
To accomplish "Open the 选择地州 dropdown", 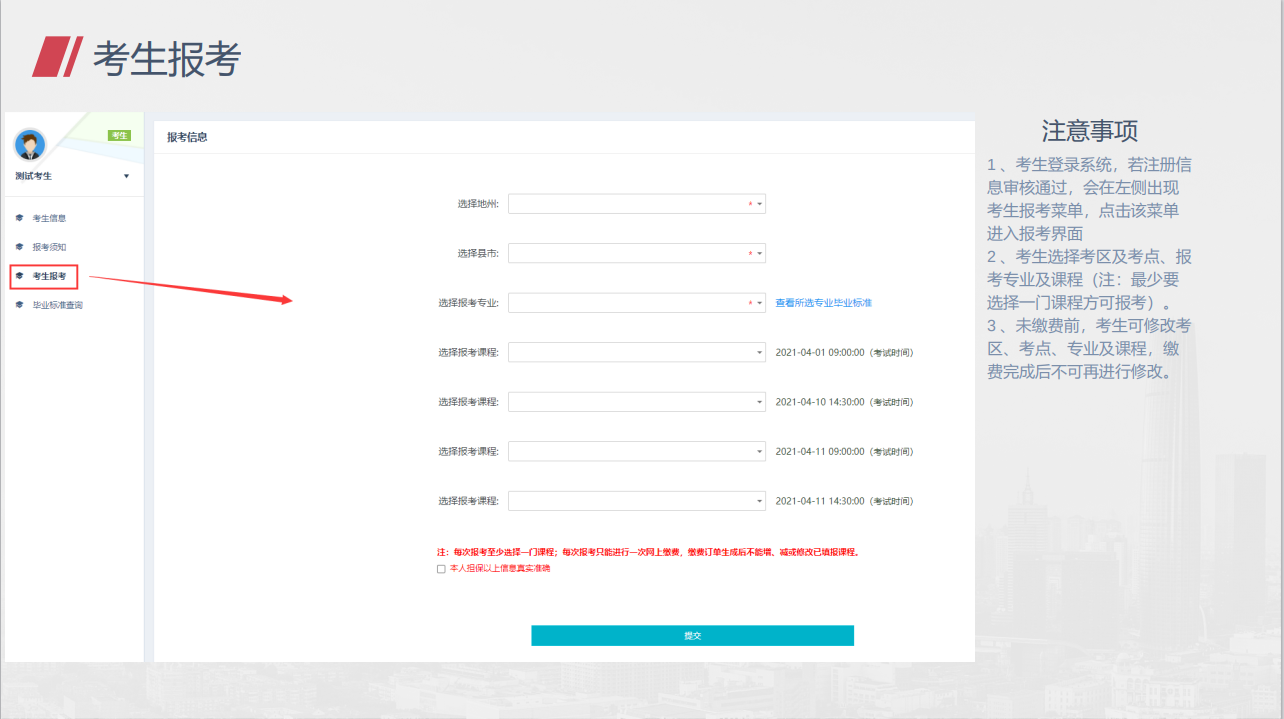I will (636, 204).
